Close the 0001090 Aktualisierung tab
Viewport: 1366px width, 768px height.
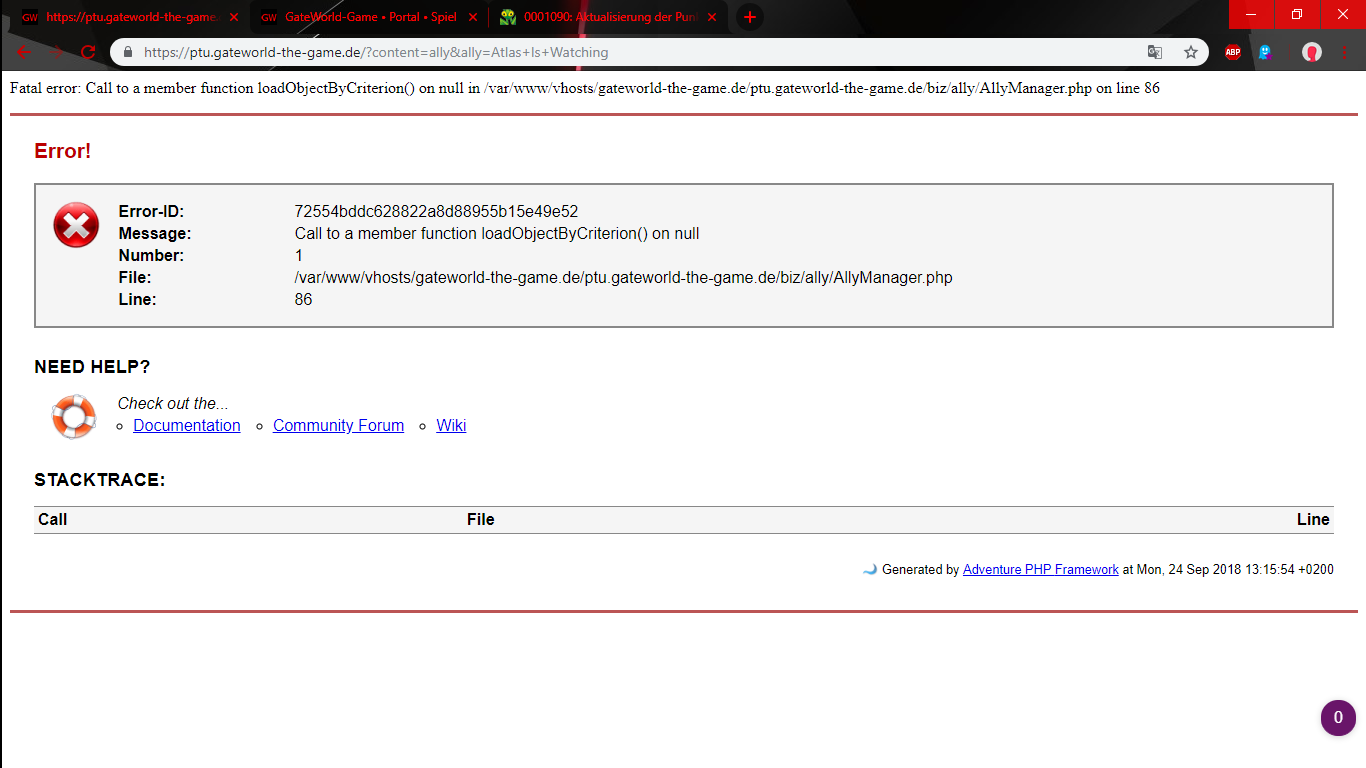[712, 17]
